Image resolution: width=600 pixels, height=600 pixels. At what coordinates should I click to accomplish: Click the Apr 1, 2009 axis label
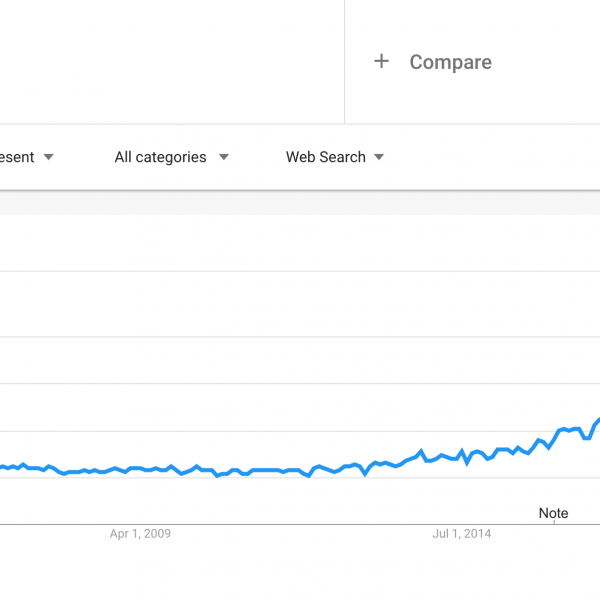140,533
